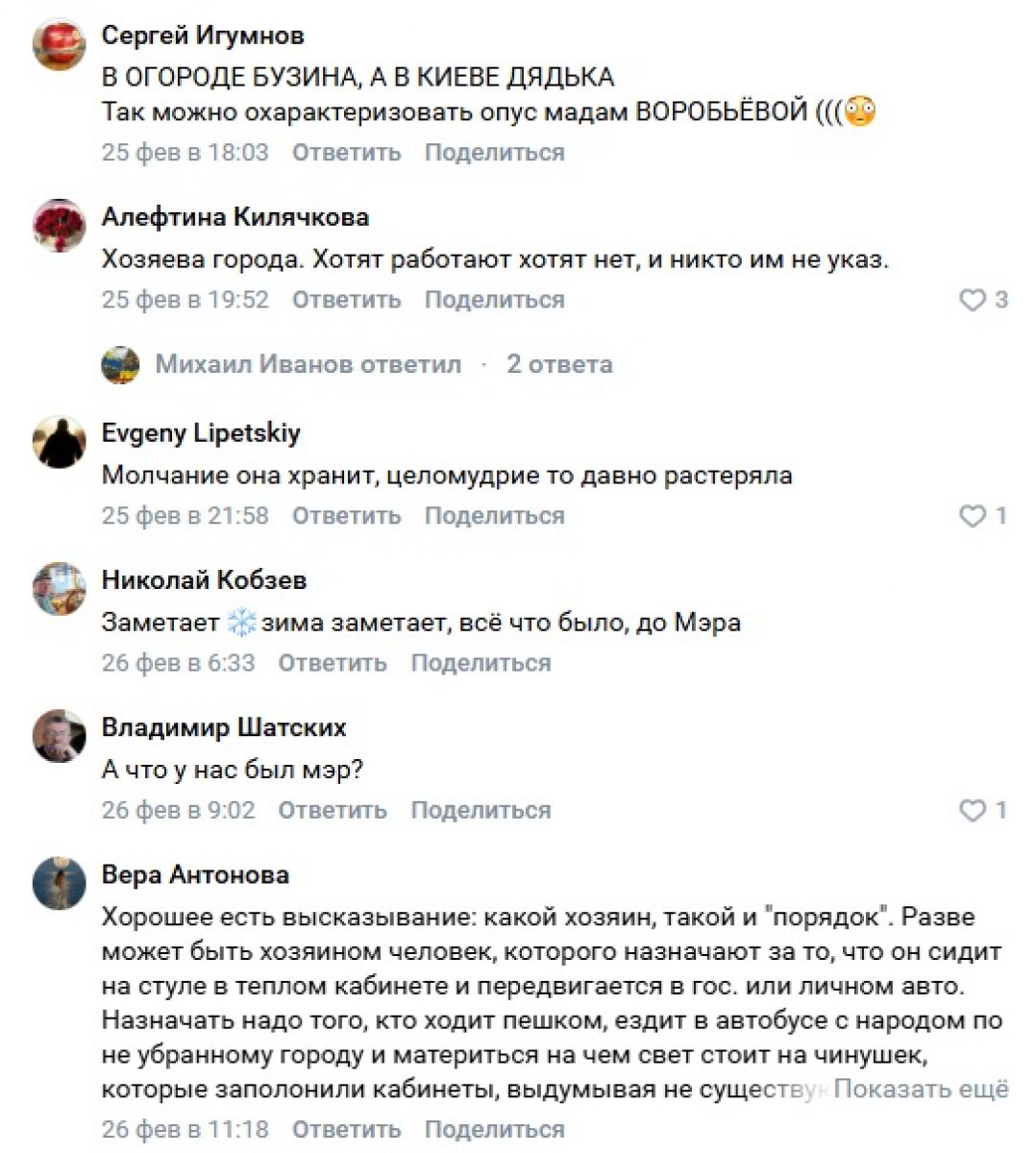Image resolution: width=1036 pixels, height=1153 pixels.
Task: Open Сергей Игумнов's avatar picture
Action: [59, 43]
